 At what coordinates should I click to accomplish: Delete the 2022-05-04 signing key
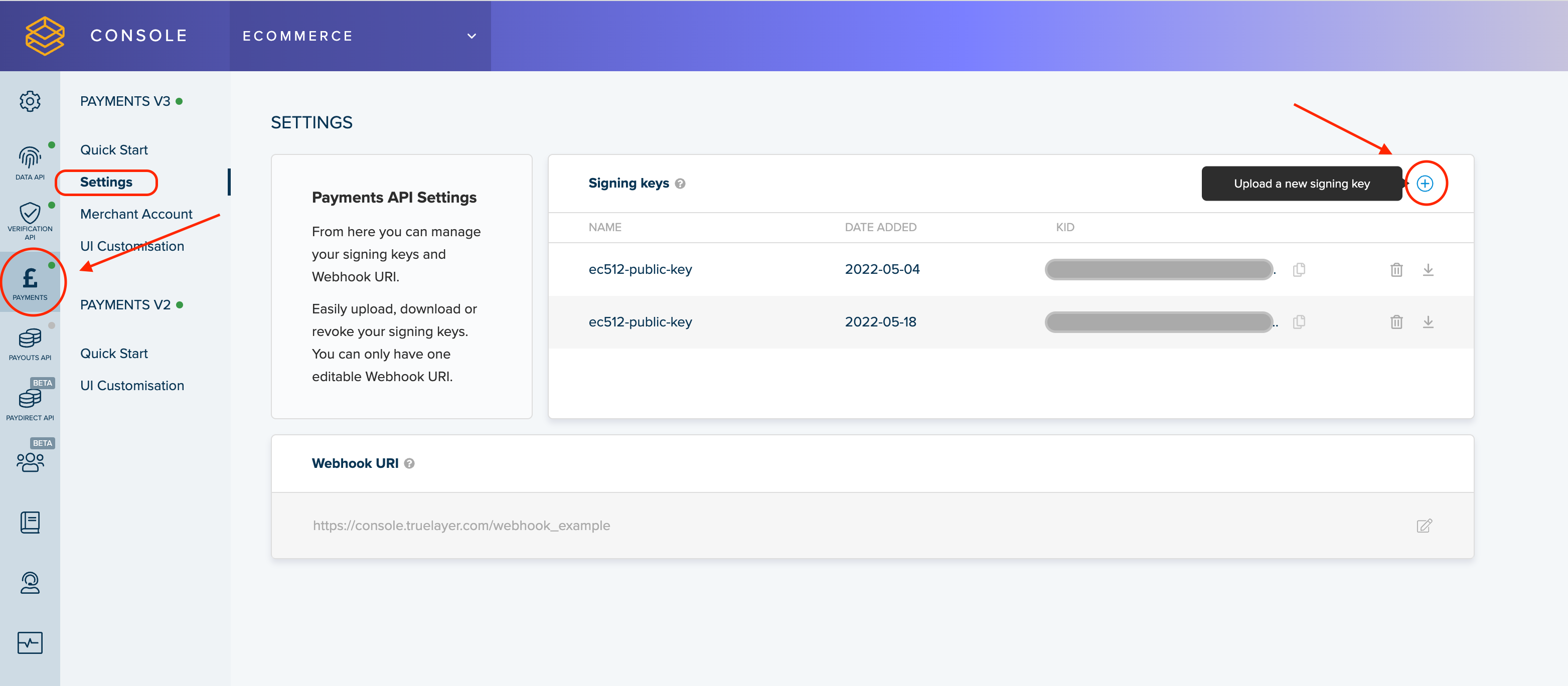(1396, 270)
